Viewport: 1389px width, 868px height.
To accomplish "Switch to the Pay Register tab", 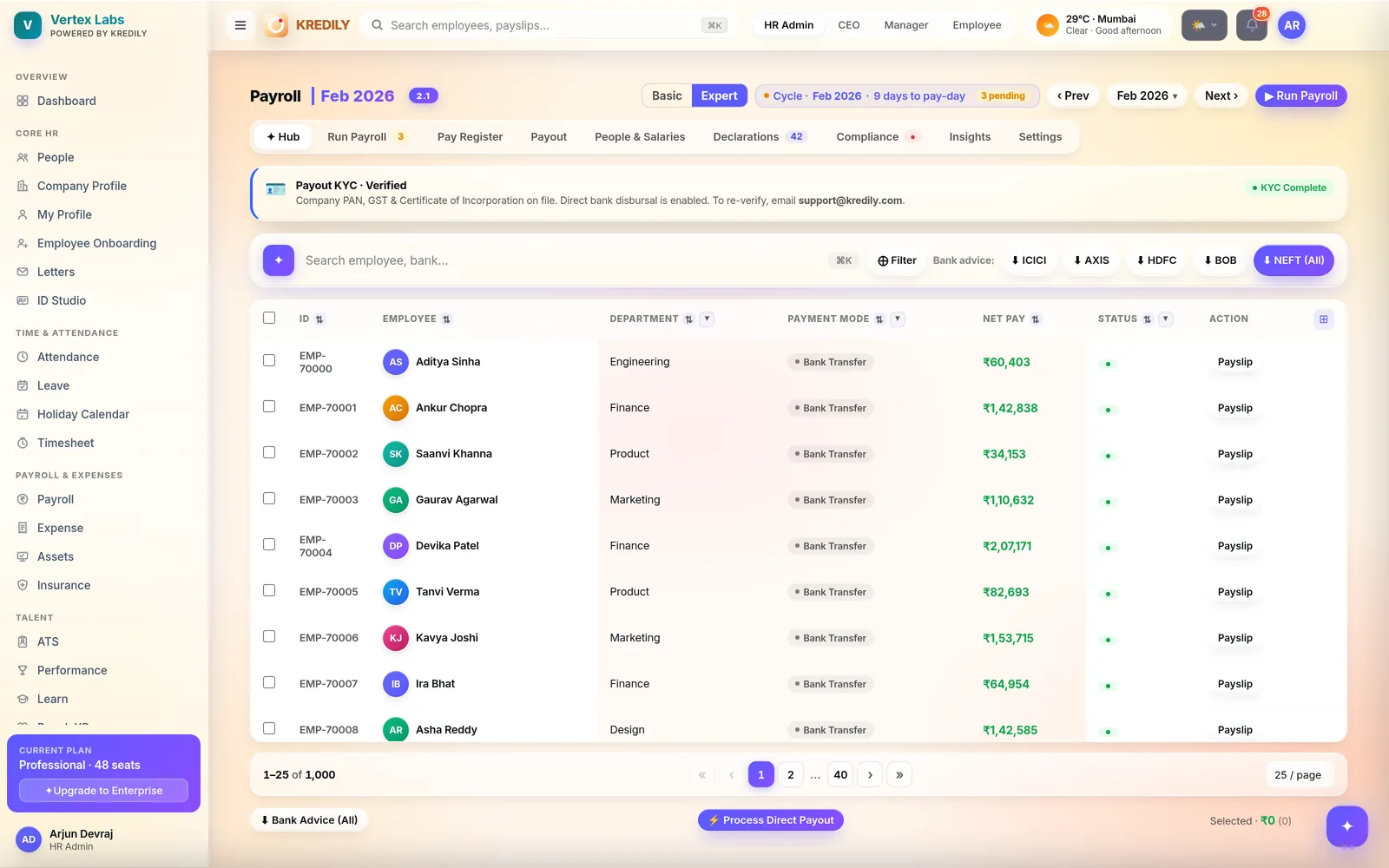I will click(470, 137).
